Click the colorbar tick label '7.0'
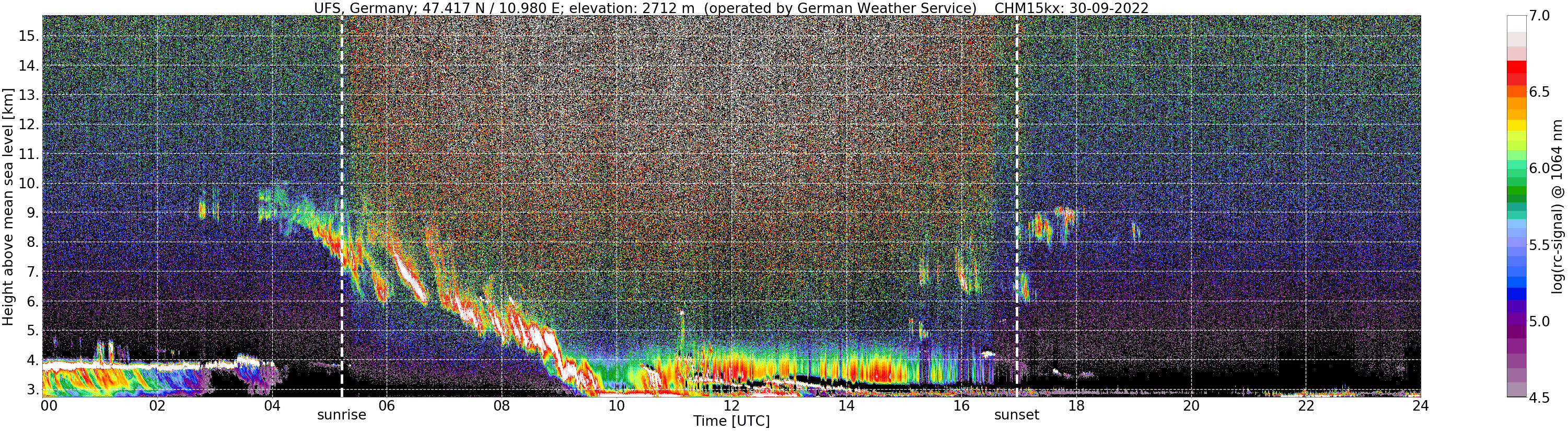Image resolution: width=1568 pixels, height=431 pixels. [1539, 16]
